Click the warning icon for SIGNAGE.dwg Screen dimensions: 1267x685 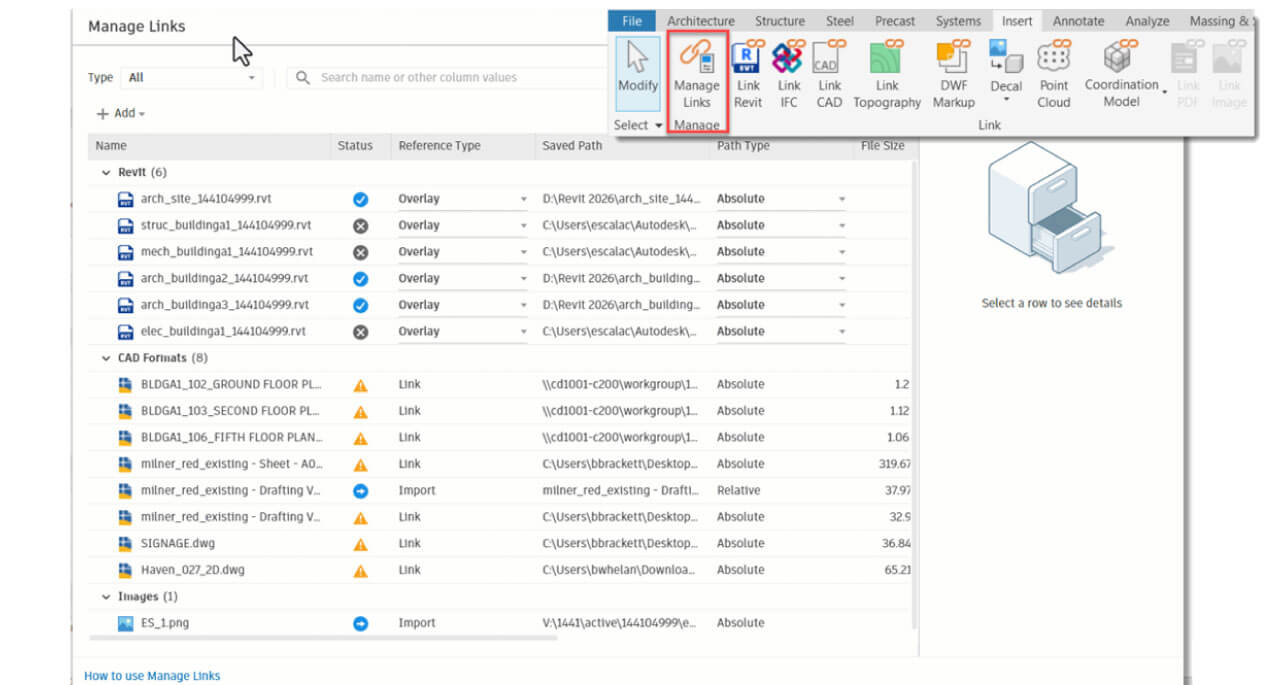click(361, 544)
